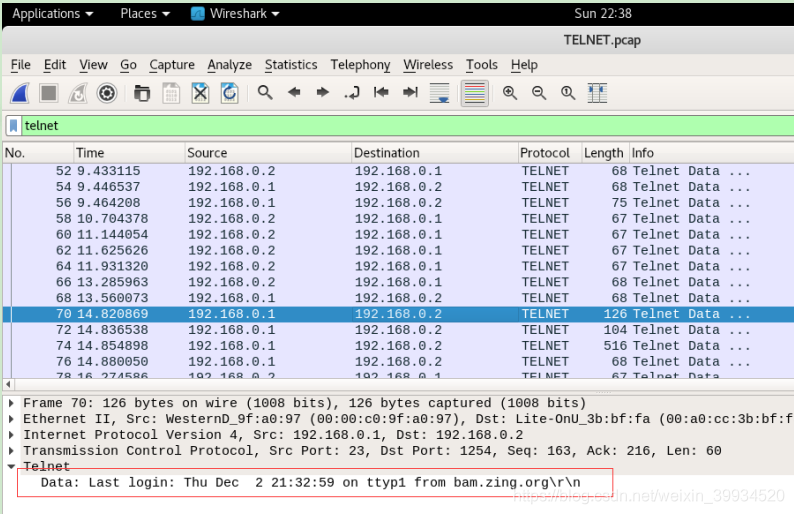
Task: Sort packets by the No. column
Action: [x=38, y=153]
